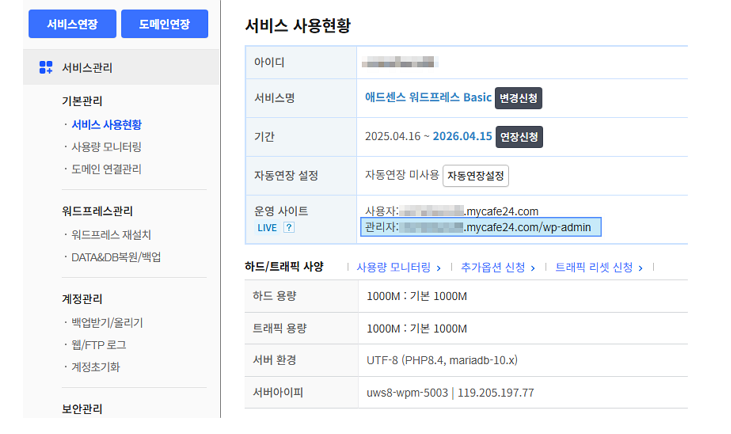Open 계정초기화 menu item
The height and width of the screenshot is (434, 731).
click(96, 367)
